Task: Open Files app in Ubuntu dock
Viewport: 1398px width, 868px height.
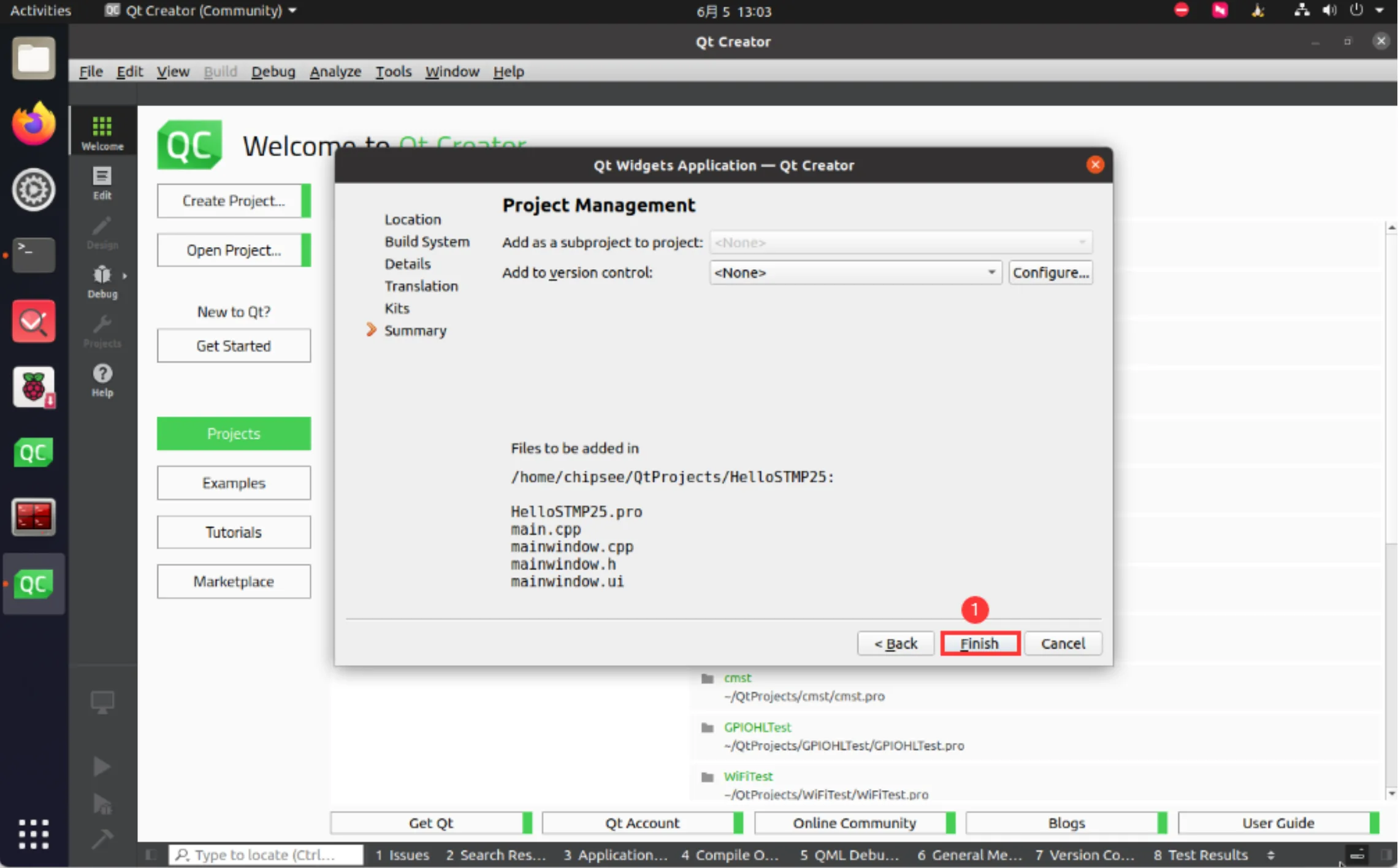Action: tap(34, 59)
